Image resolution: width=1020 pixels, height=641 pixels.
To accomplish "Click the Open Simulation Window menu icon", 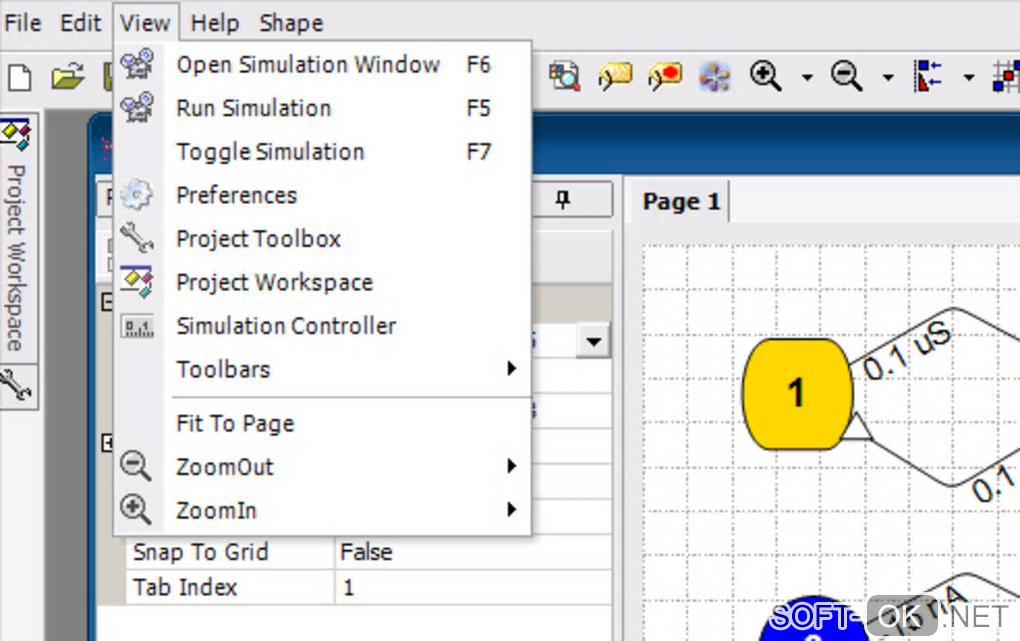I will point(137,64).
